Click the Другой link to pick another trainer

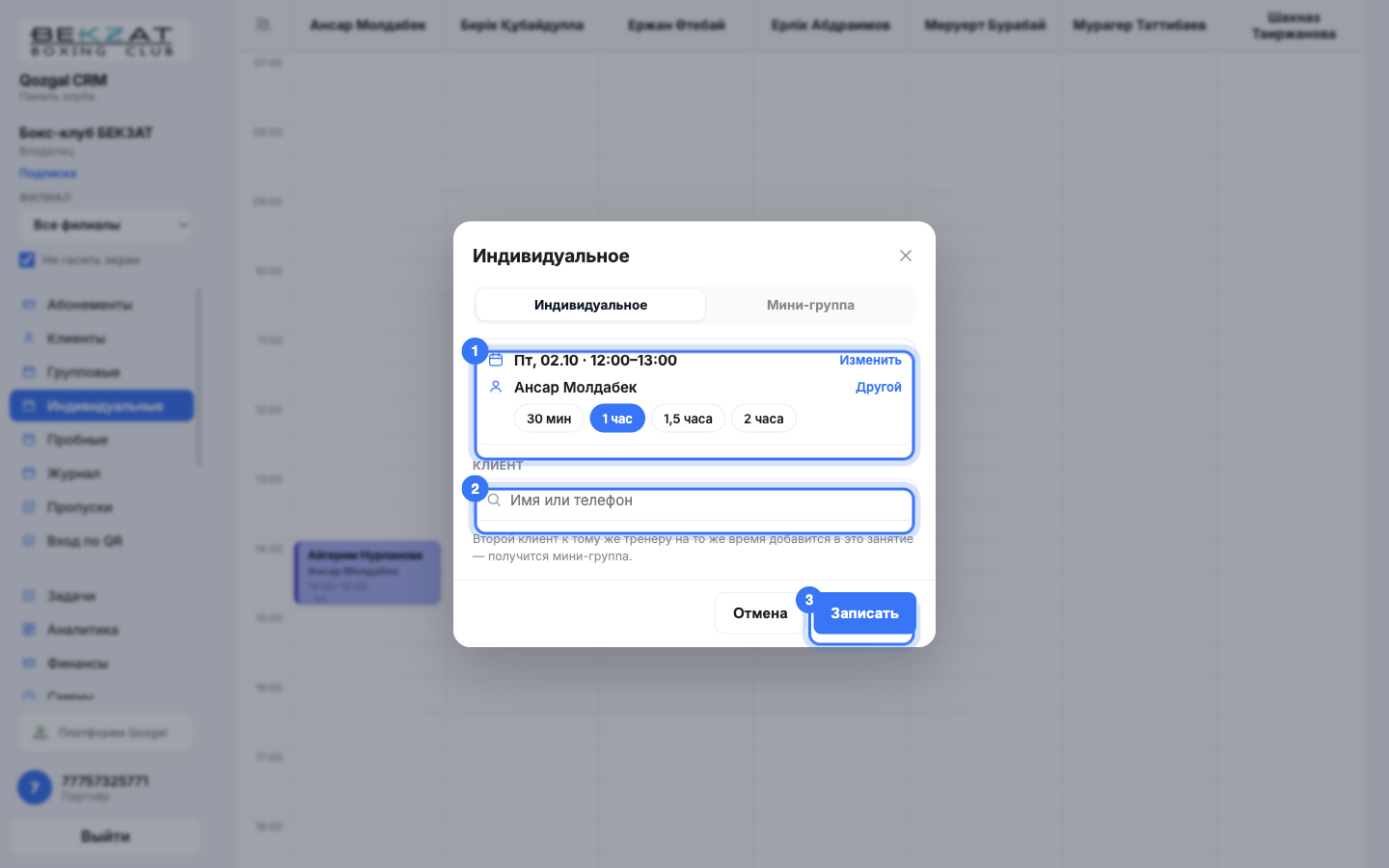coord(879,387)
